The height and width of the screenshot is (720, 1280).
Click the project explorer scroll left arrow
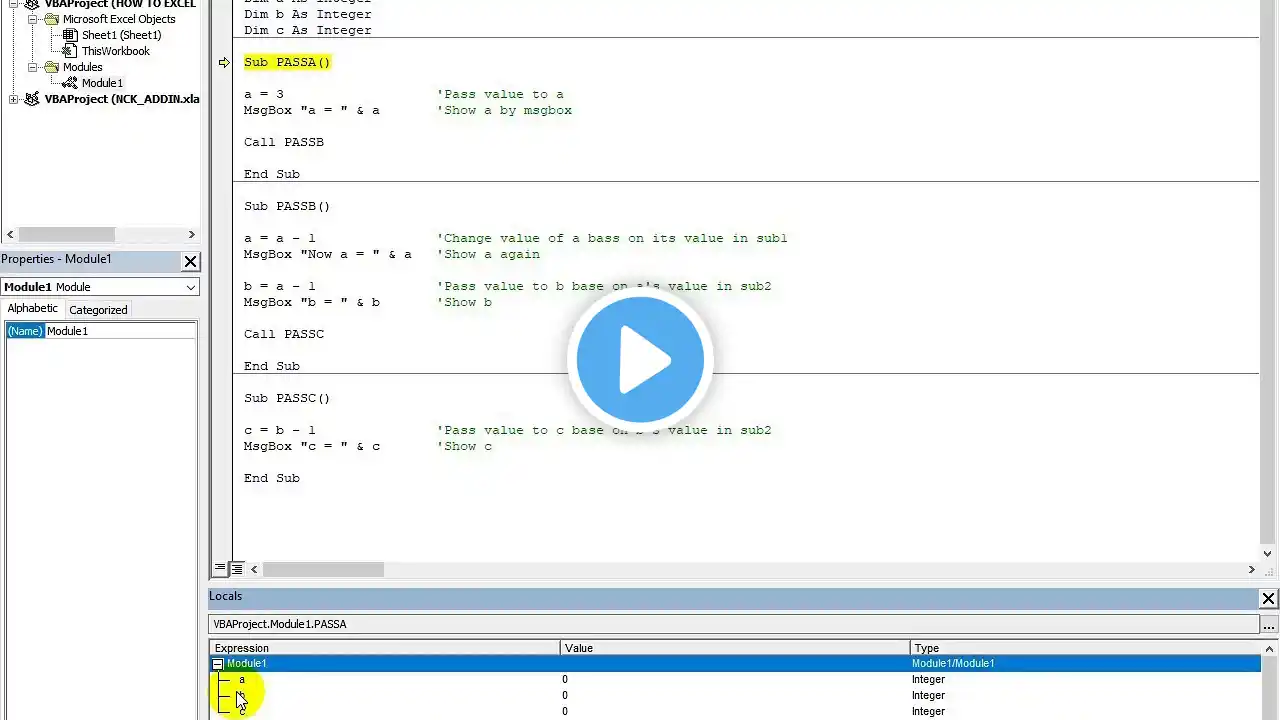point(9,235)
